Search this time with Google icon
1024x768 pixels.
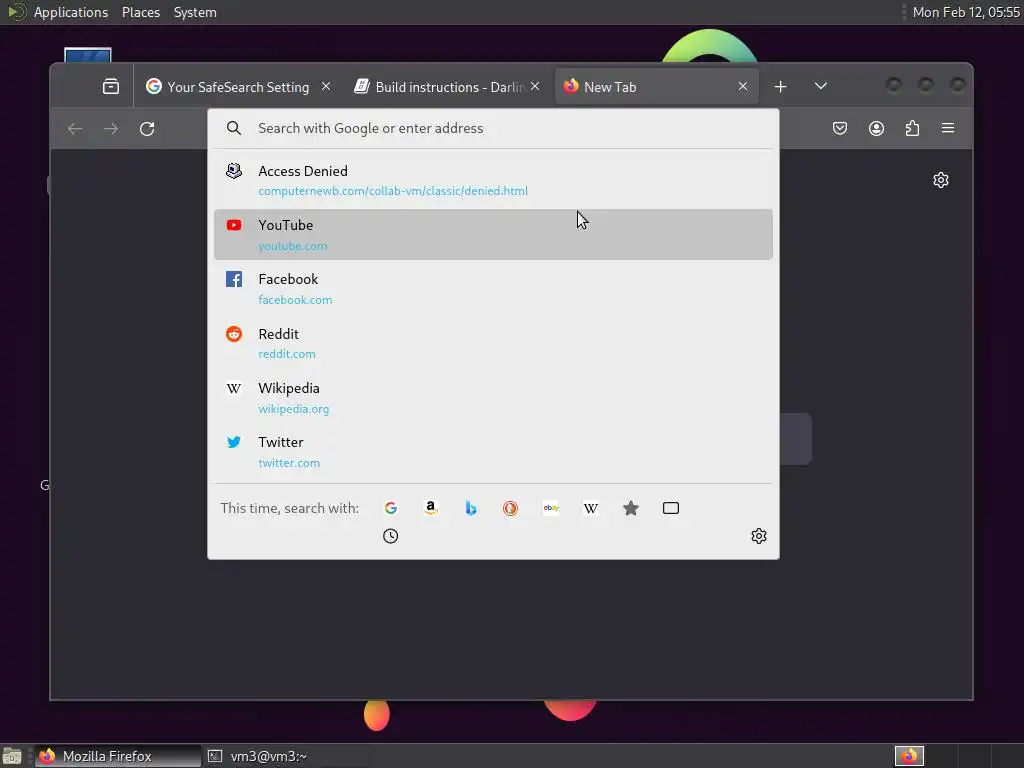coord(391,508)
